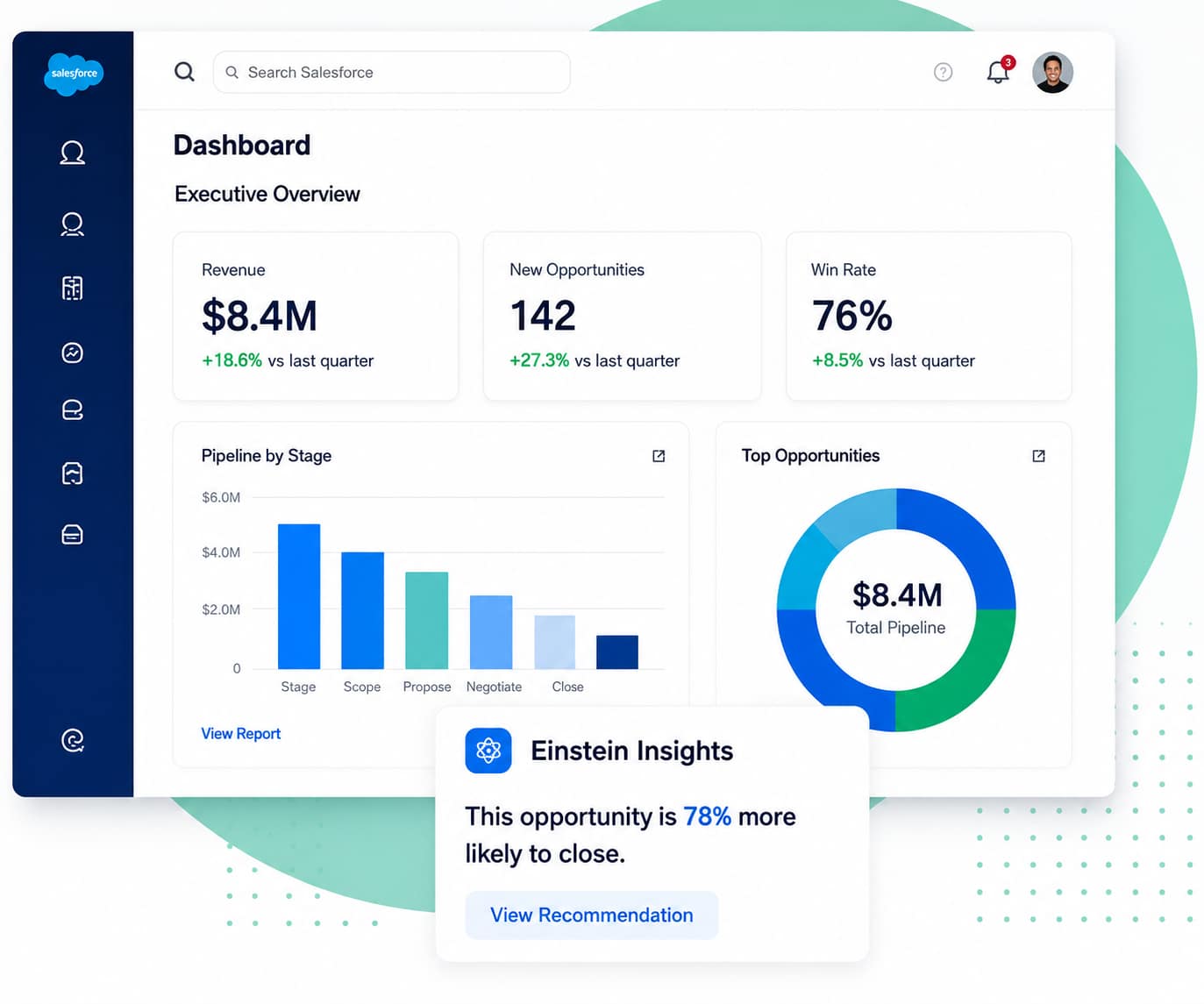Image resolution: width=1204 pixels, height=1004 pixels.
Task: Click the drawer box icon in sidebar
Action: [x=73, y=535]
